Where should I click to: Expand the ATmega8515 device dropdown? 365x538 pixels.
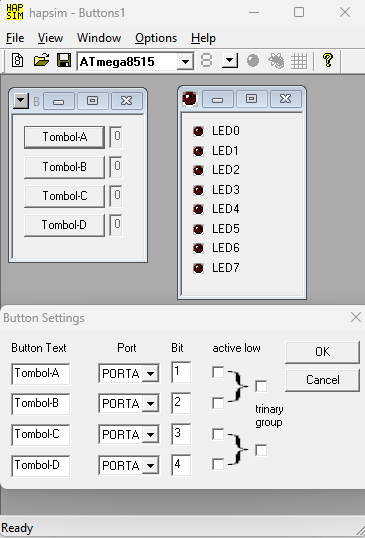(185, 62)
